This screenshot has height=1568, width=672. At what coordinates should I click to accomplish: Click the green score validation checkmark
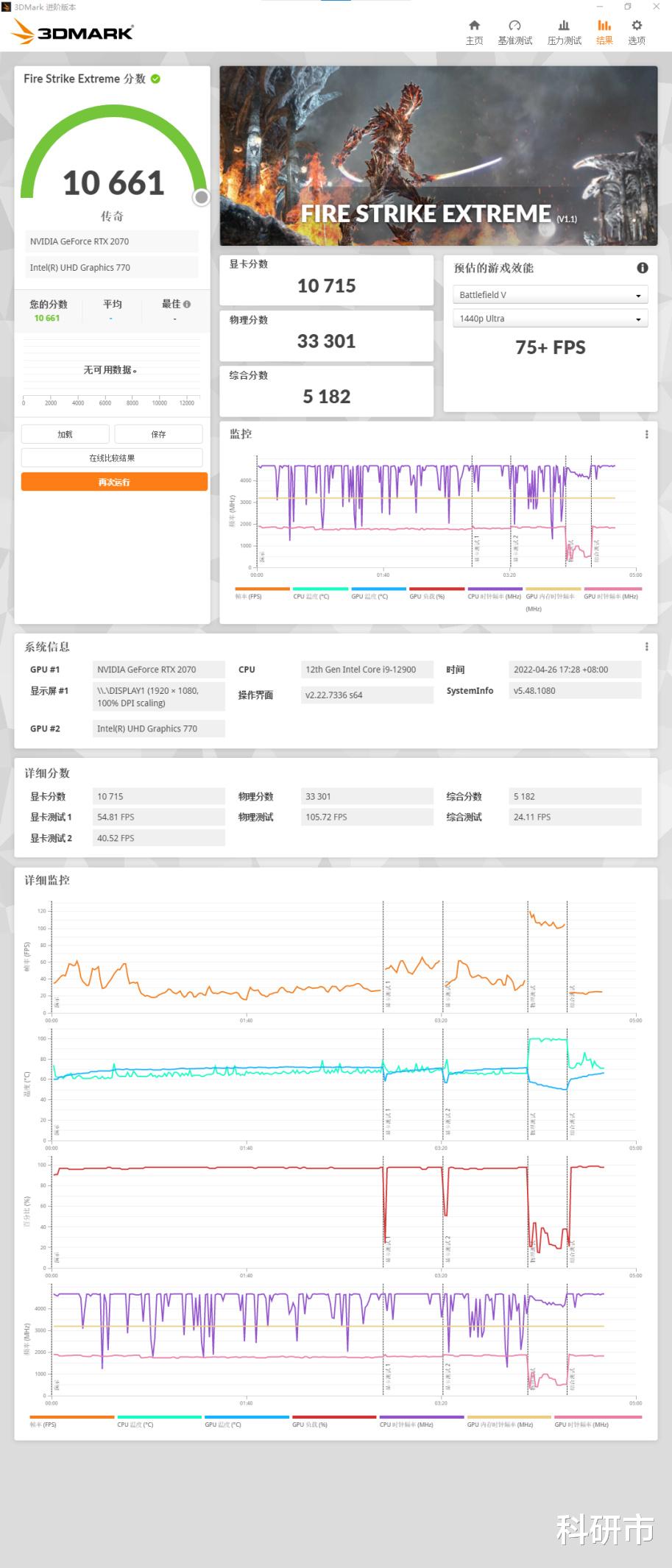[x=155, y=79]
